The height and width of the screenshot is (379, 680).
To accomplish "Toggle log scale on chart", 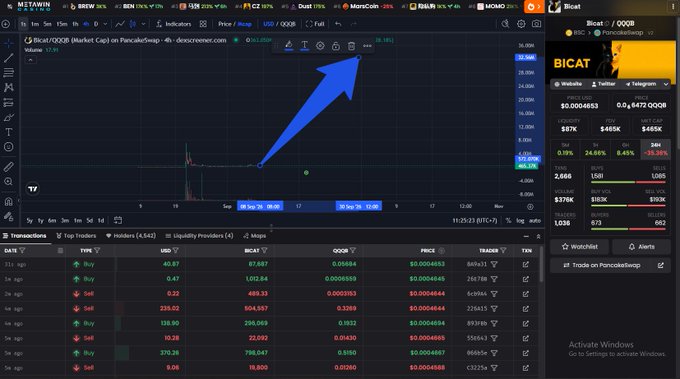I will 520,220.
